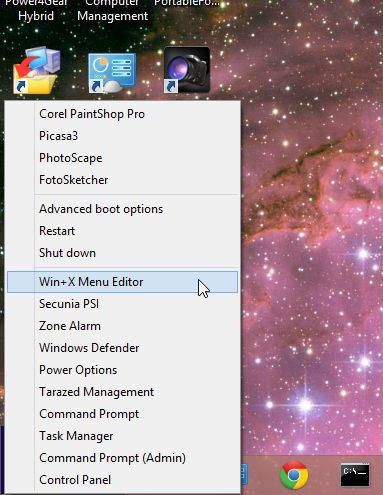Choose Command Prompt (Admin)

[x=123, y=458]
